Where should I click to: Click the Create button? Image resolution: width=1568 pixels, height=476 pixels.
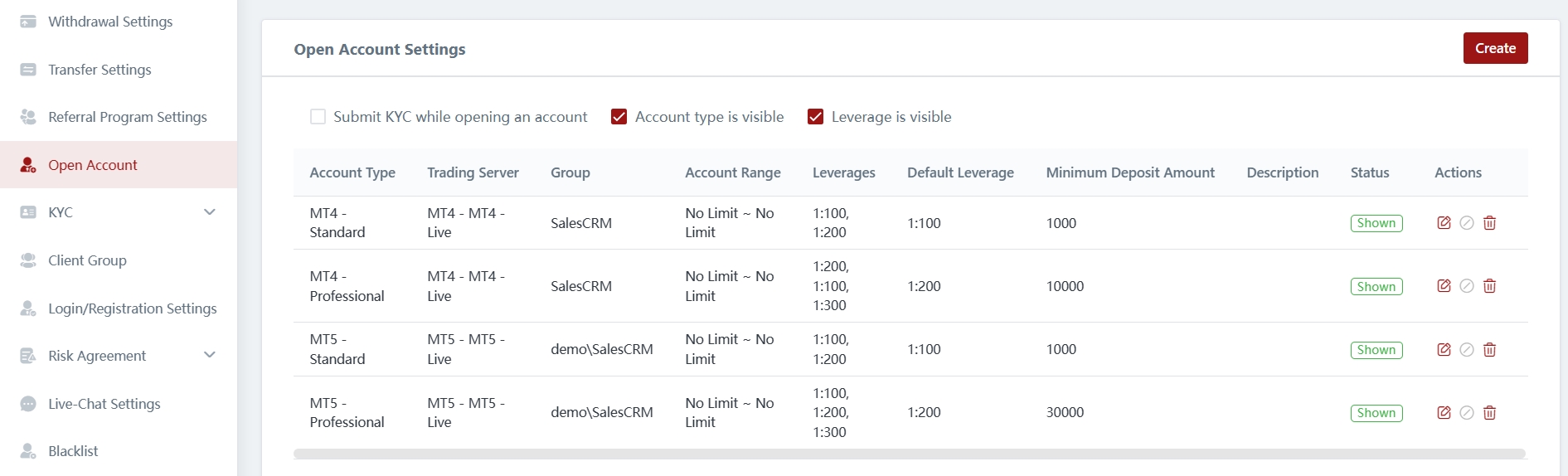1495,48
